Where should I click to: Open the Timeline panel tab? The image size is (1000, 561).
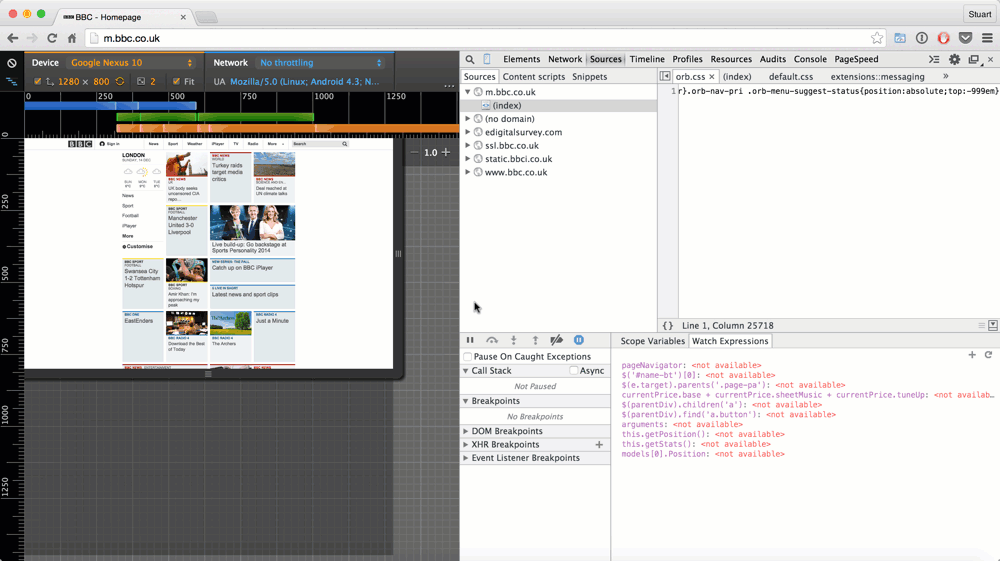pyautogui.click(x=647, y=59)
